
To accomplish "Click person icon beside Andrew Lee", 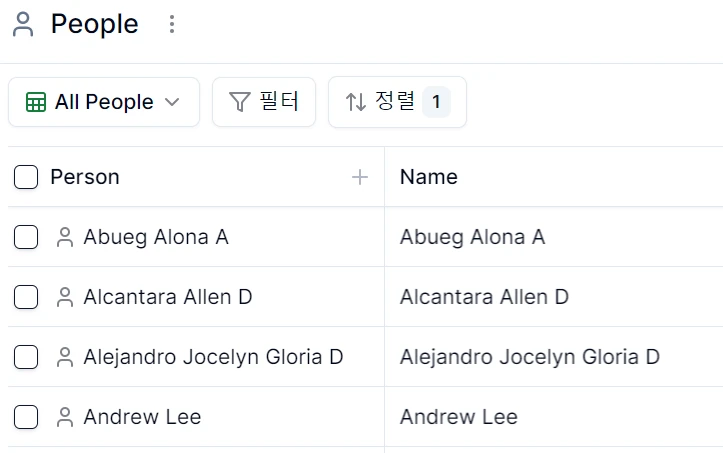I will tap(65, 417).
